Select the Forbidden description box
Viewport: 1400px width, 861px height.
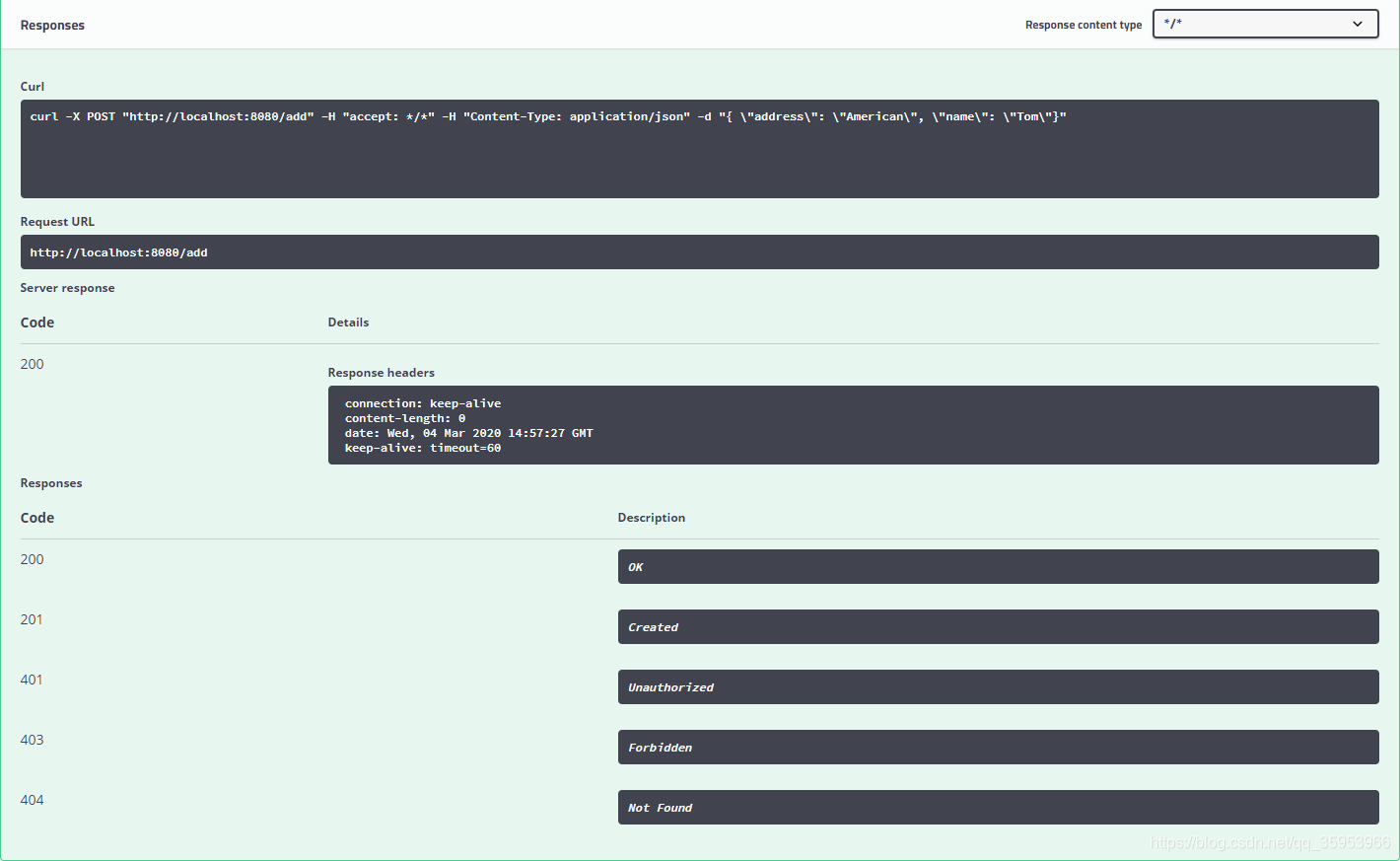coord(998,748)
